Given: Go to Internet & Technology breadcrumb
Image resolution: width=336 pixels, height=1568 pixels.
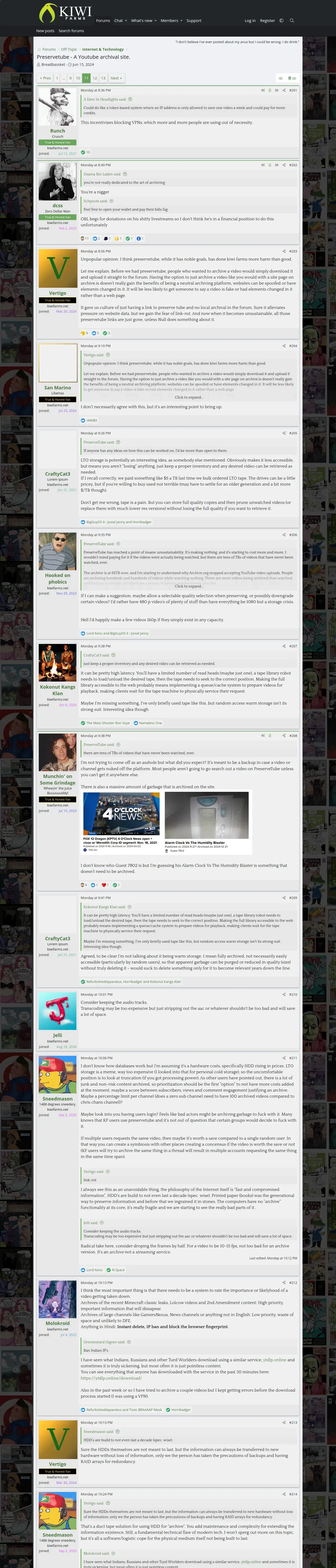Looking at the screenshot, I should click(103, 49).
